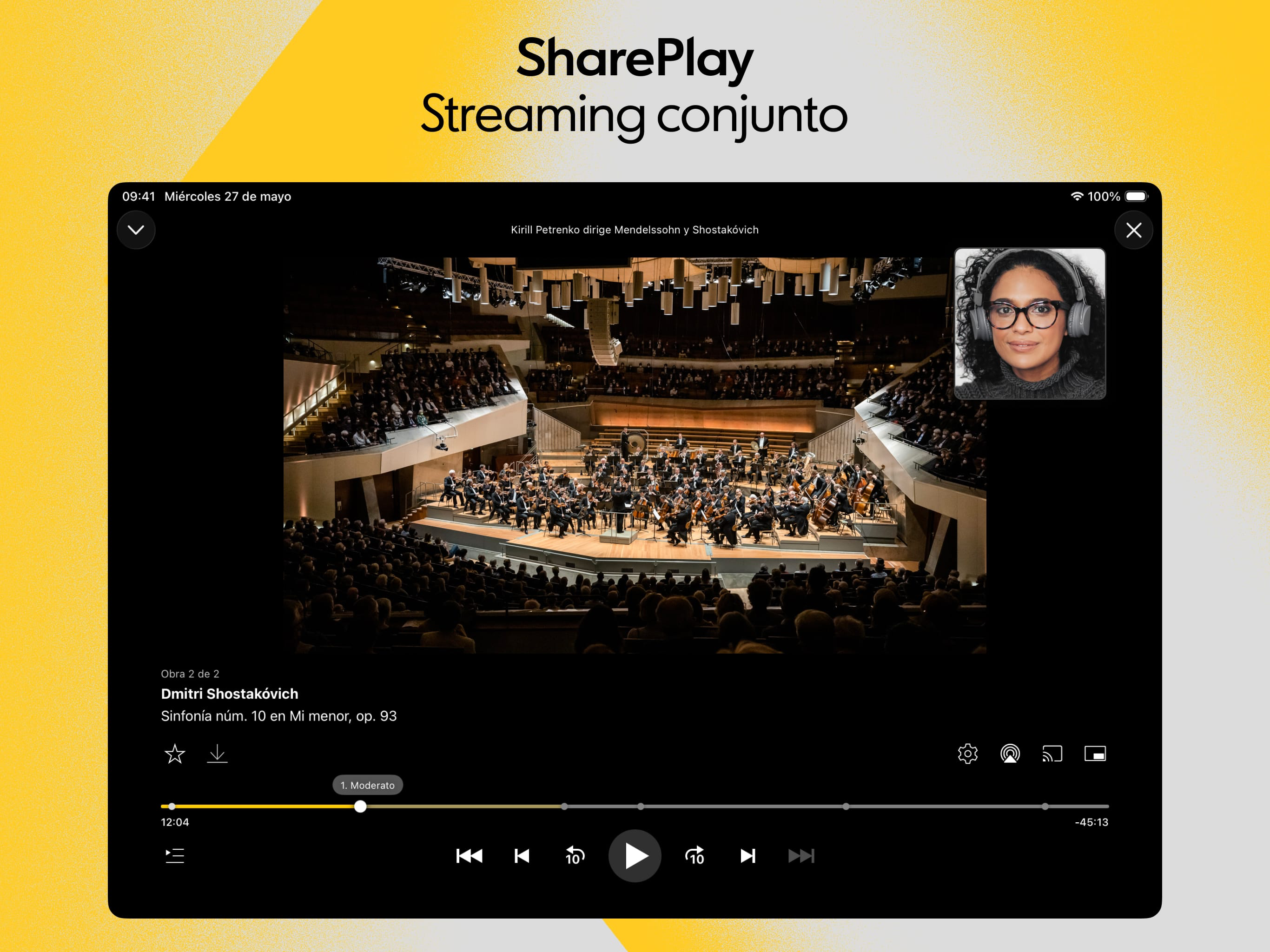Jump to the next movement

747,855
